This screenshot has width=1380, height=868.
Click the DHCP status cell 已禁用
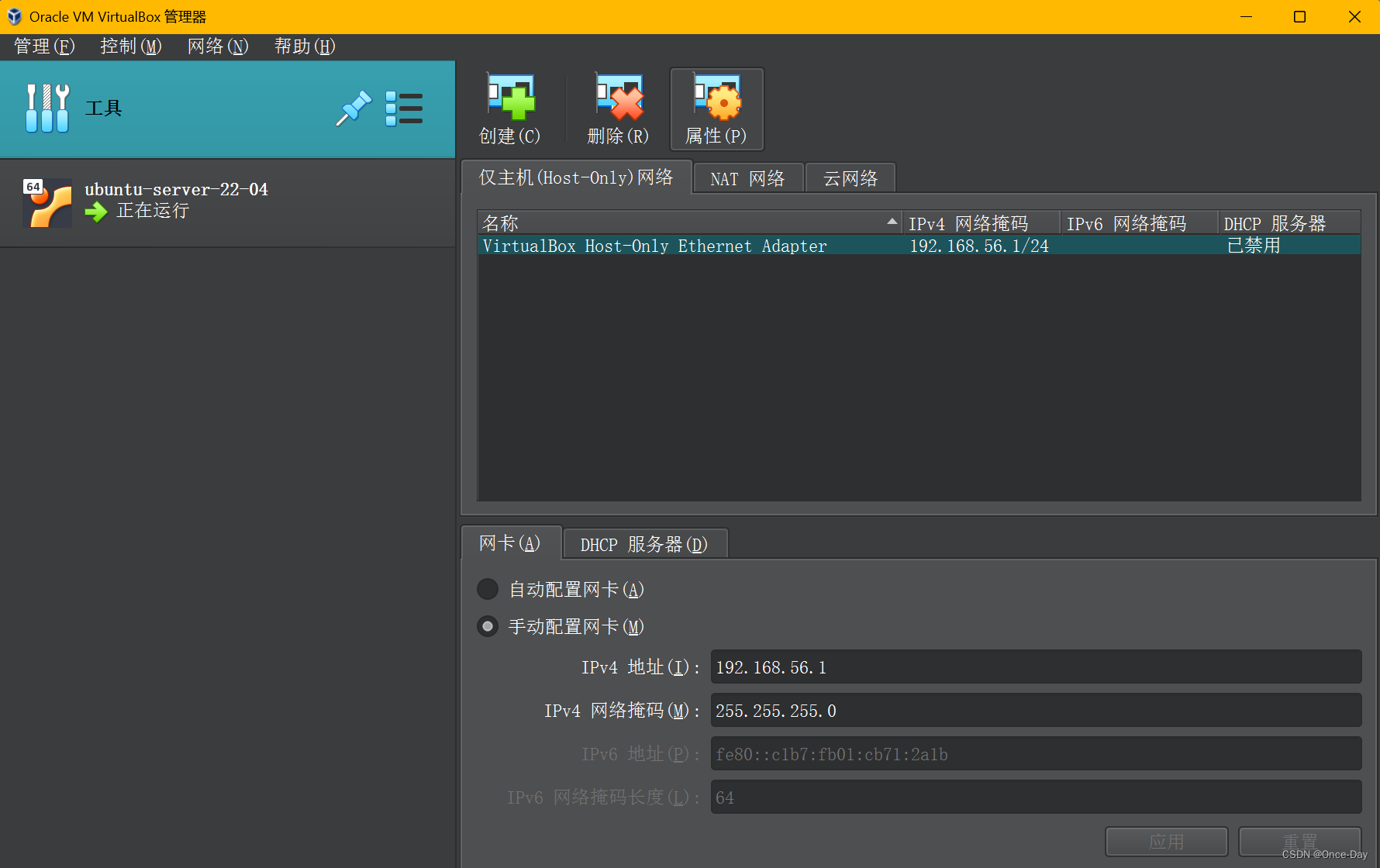click(1254, 246)
